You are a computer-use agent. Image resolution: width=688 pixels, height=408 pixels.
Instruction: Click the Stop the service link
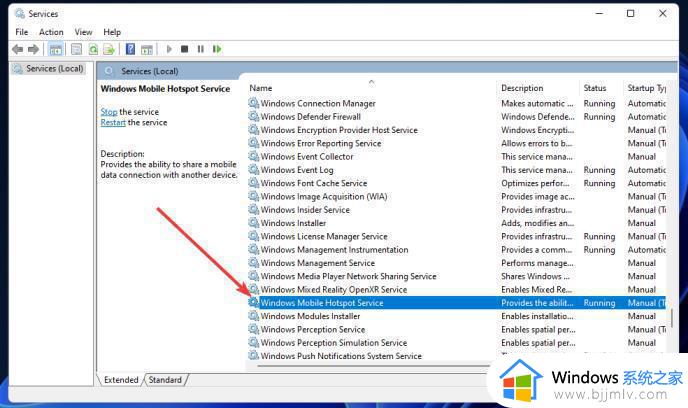tap(109, 112)
